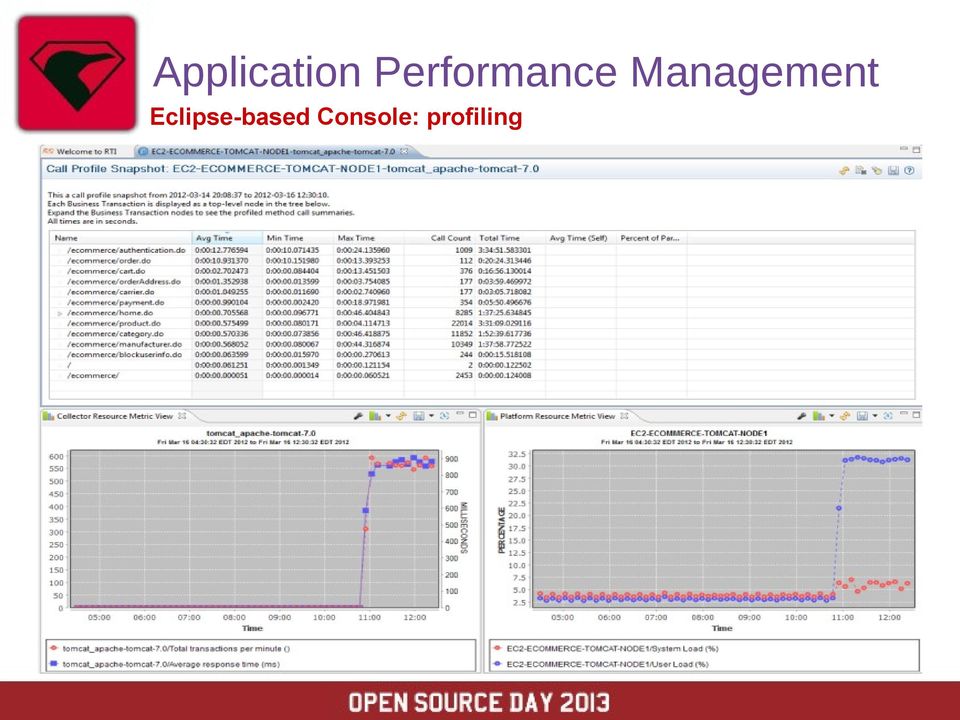Click total time 3:34:51.583301 cell
This screenshot has height=720, width=960.
pyautogui.click(x=504, y=250)
